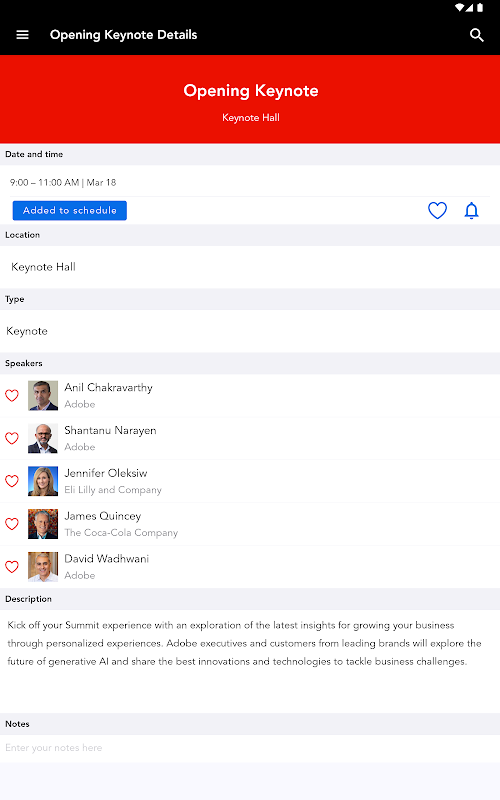This screenshot has width=500, height=800.
Task: Check the Wi-Fi status bar icon
Action: click(460, 8)
